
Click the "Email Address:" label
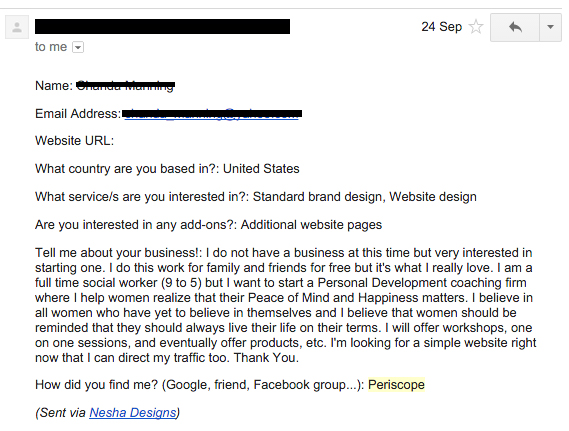(x=78, y=114)
